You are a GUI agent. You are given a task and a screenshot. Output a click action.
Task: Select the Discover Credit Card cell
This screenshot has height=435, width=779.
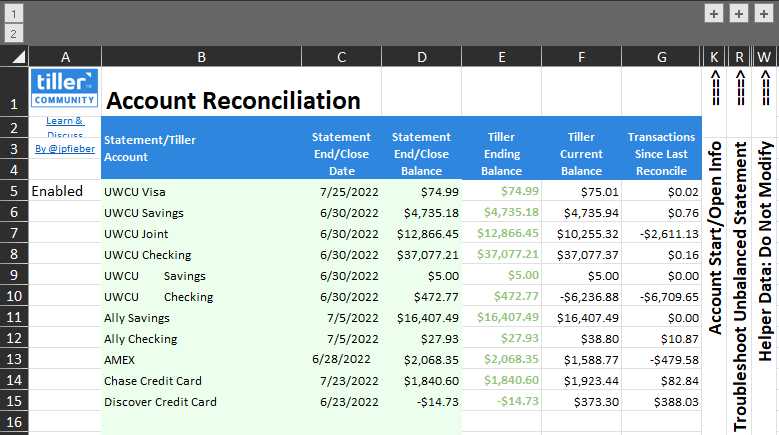(201, 401)
